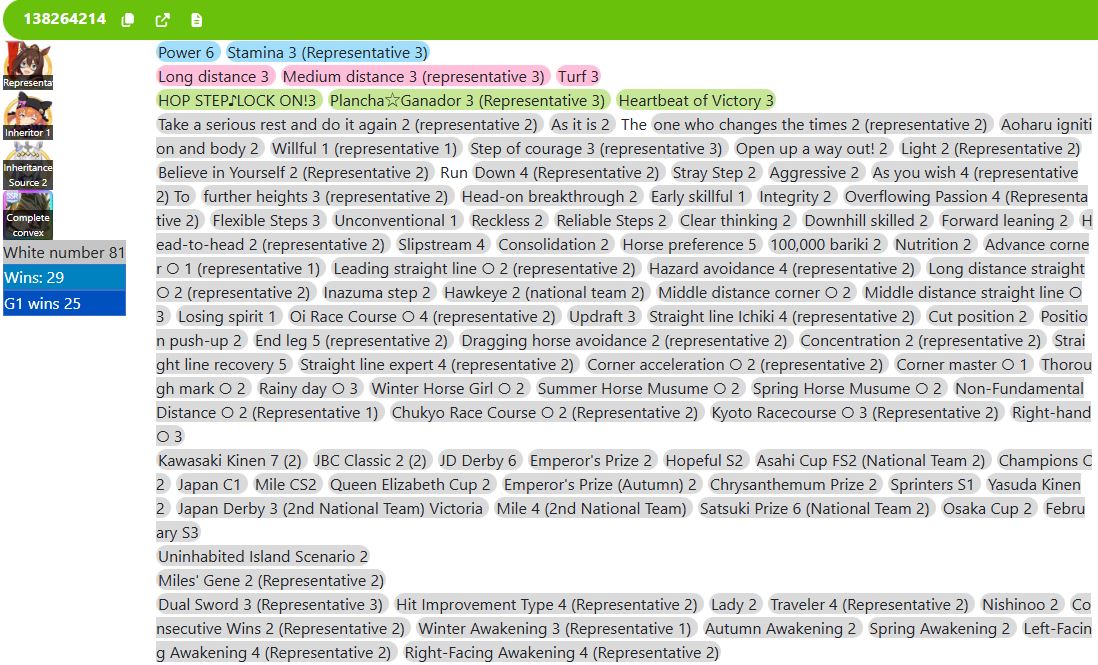Click the blue Power 6 tag
The image size is (1098, 665).
click(x=186, y=52)
